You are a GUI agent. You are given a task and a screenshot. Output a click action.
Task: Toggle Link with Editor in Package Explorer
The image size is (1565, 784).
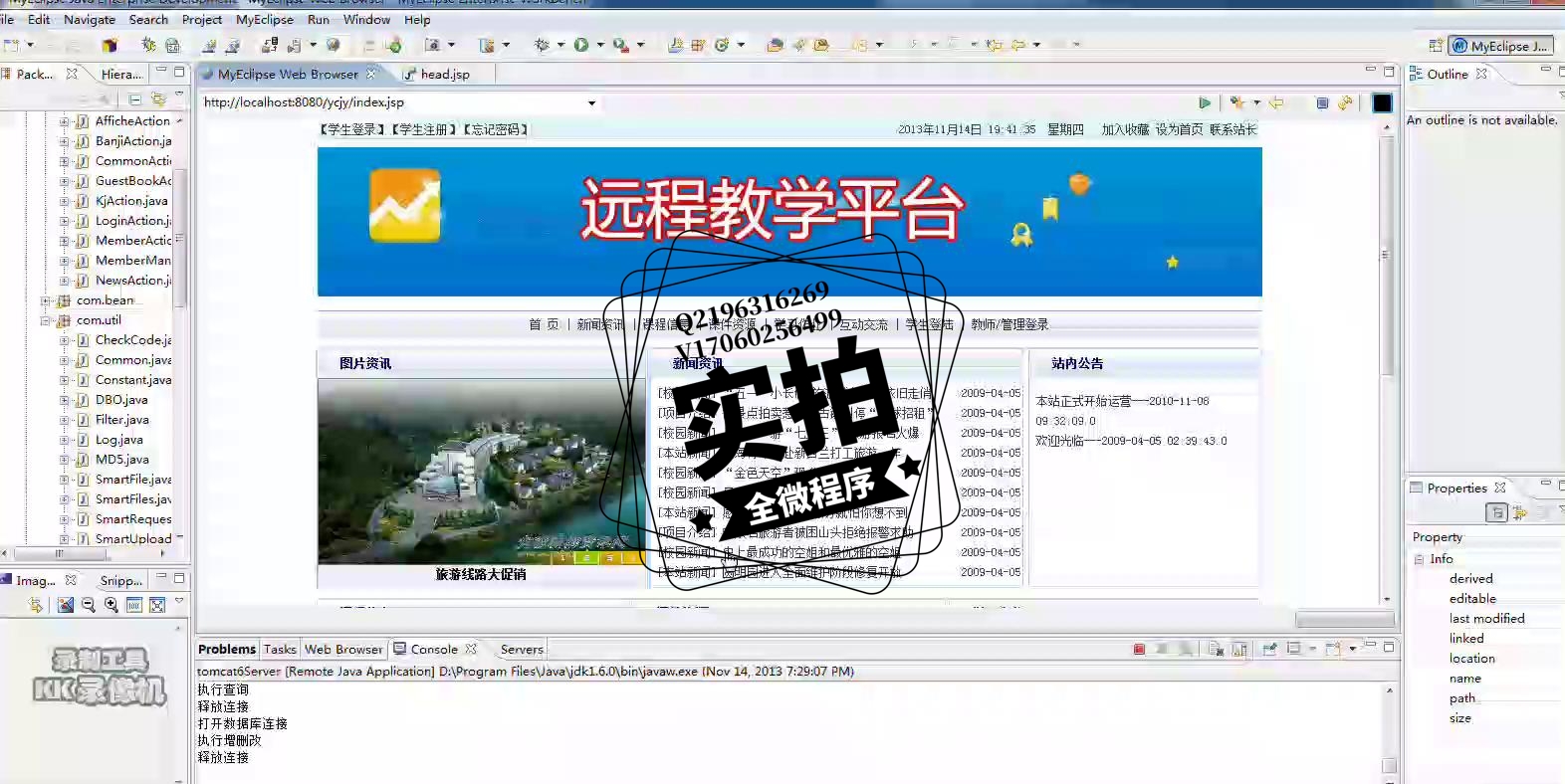point(158,98)
